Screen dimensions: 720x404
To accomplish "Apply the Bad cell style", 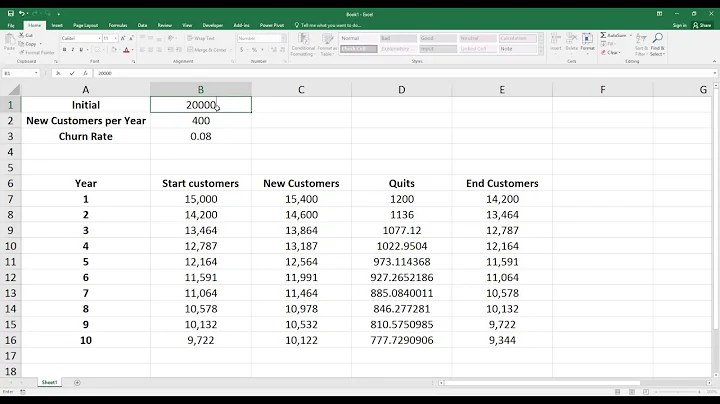I will pos(398,38).
